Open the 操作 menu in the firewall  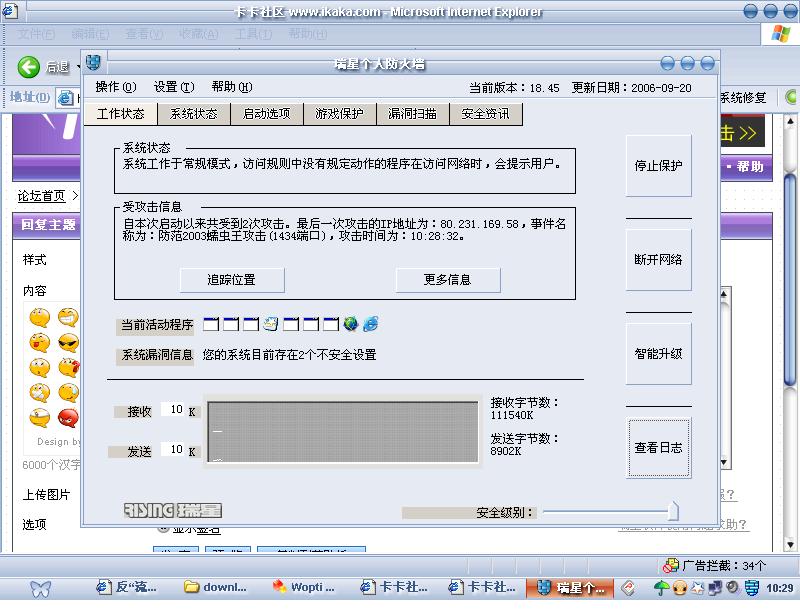[116, 87]
